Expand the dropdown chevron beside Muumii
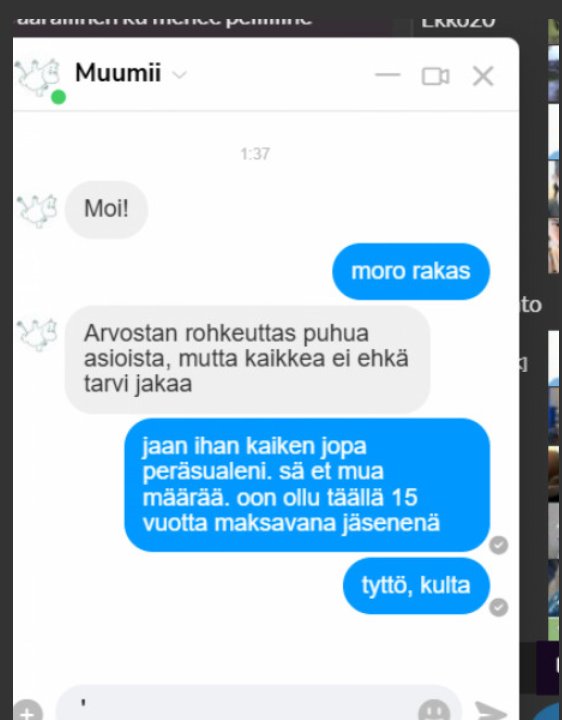The height and width of the screenshot is (720, 562). tap(179, 74)
